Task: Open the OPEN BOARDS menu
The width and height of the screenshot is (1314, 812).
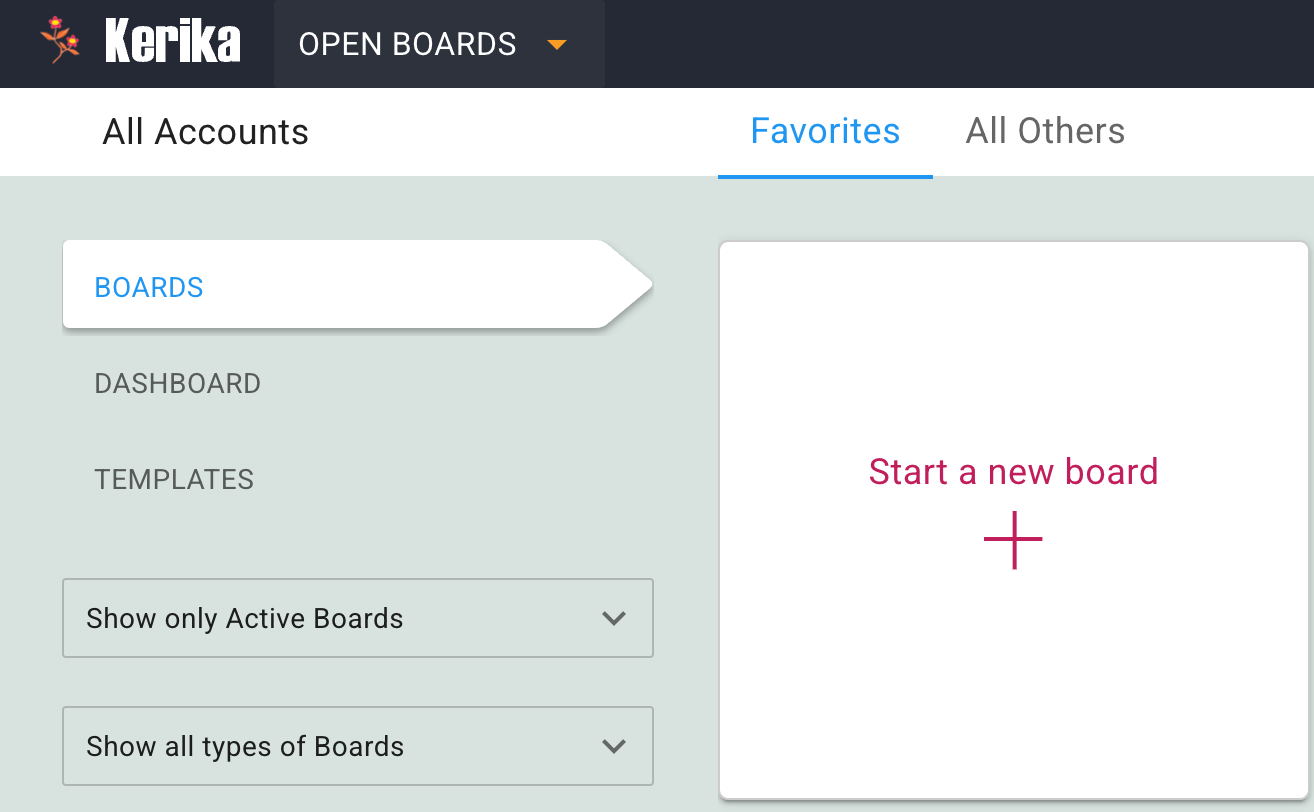Action: pos(408,44)
